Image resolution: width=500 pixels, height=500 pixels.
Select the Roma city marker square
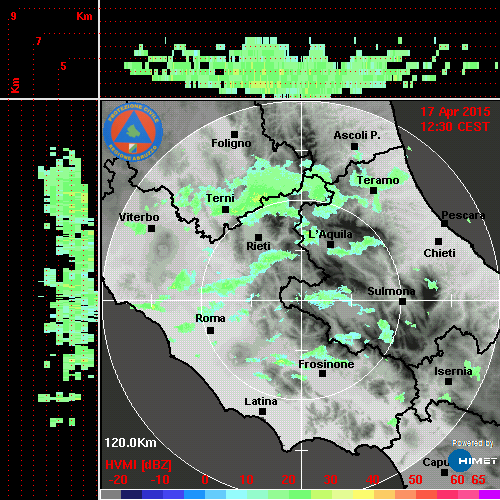pyautogui.click(x=210, y=330)
